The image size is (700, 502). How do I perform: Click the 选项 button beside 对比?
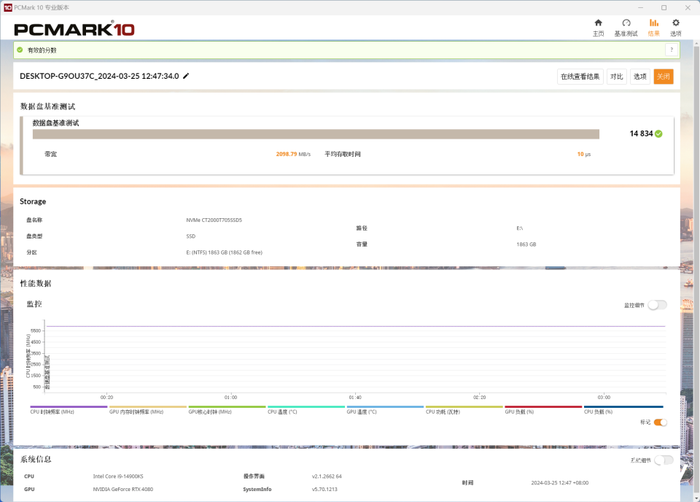640,76
